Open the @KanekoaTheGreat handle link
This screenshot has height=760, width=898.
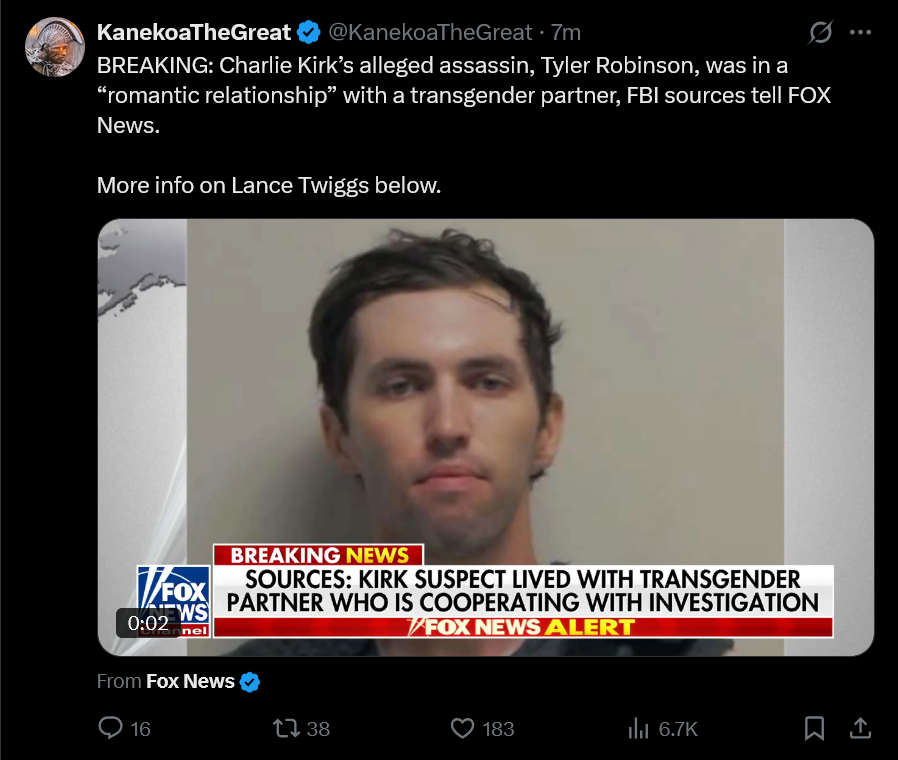tap(431, 33)
